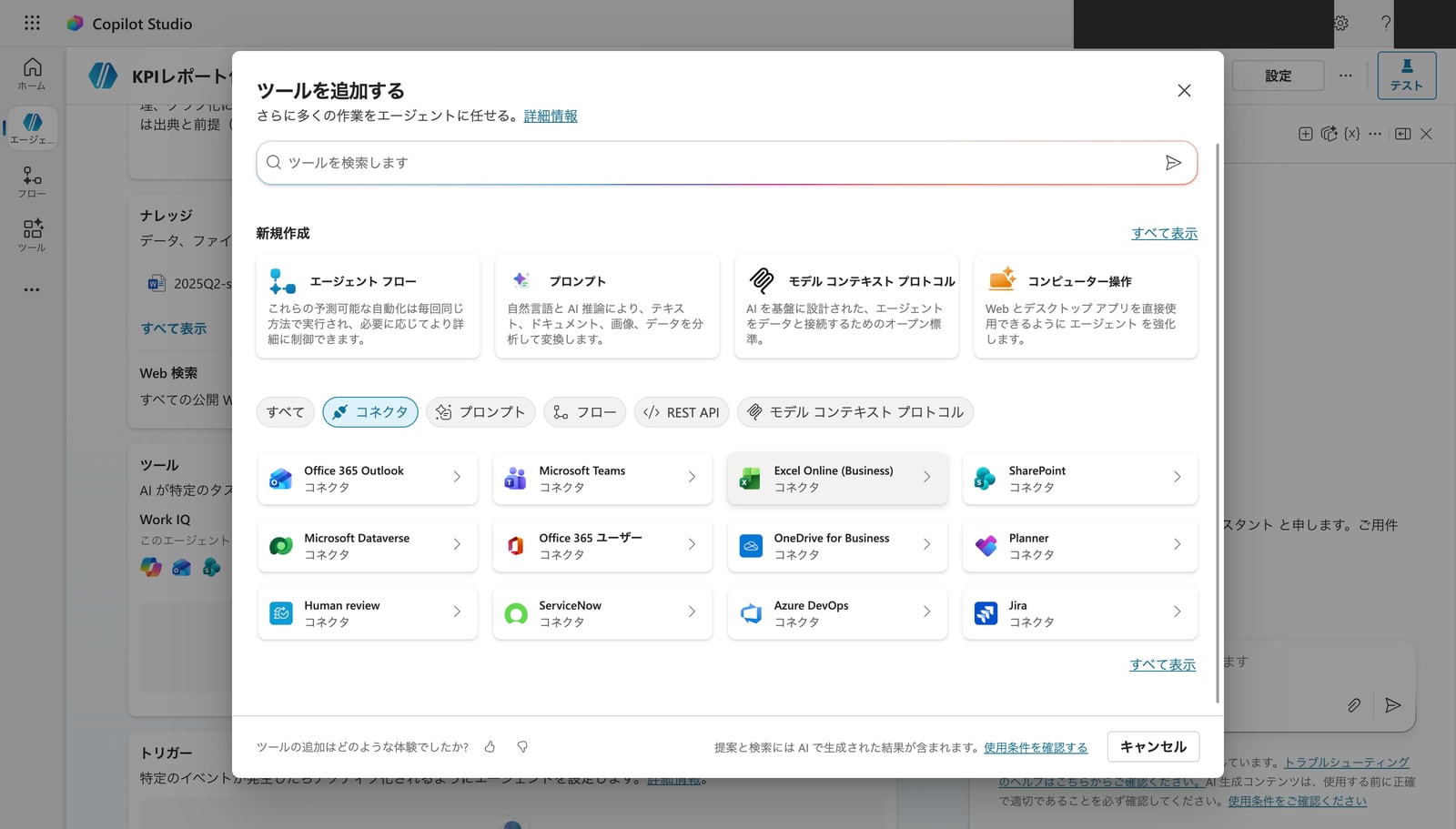1456x829 pixels.
Task: Close the test chat panel
Action: [x=1426, y=134]
